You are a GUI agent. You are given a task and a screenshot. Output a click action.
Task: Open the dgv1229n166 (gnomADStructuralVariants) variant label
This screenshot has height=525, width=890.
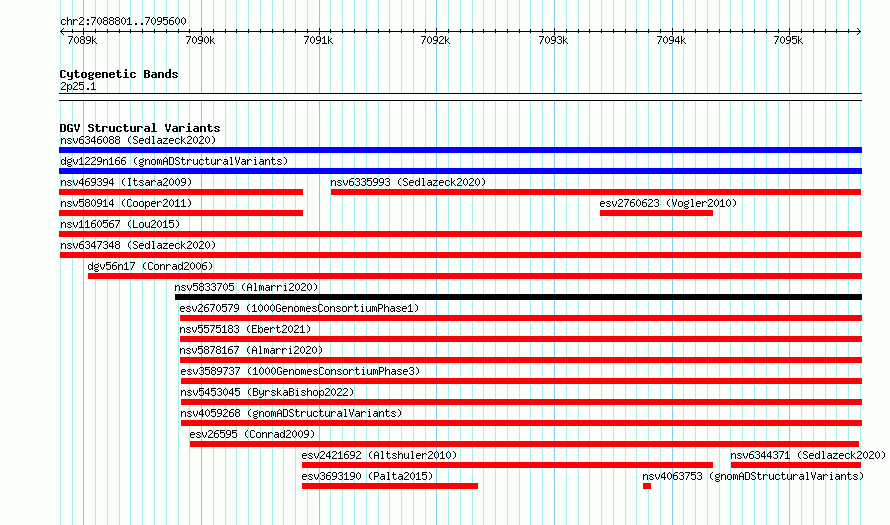coord(174,161)
